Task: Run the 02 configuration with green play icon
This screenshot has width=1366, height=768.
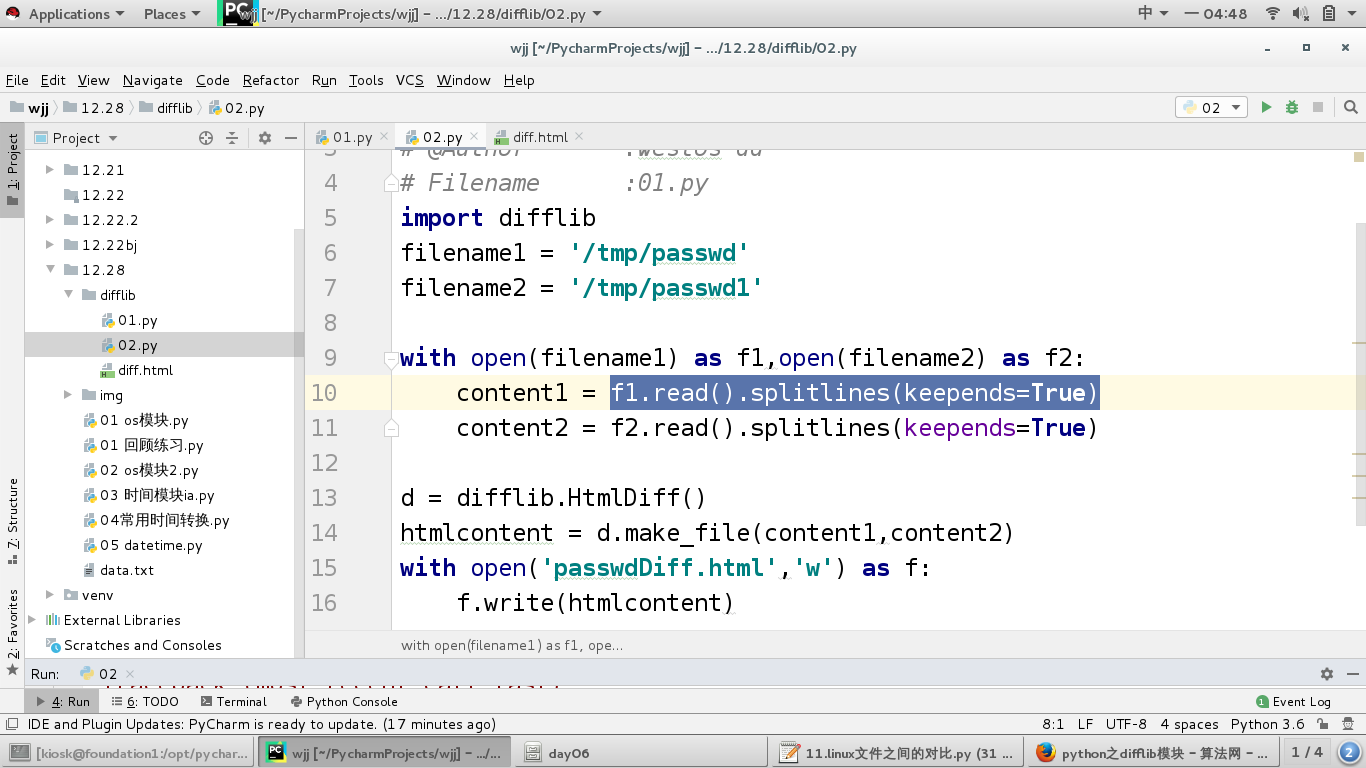Action: click(x=1266, y=107)
